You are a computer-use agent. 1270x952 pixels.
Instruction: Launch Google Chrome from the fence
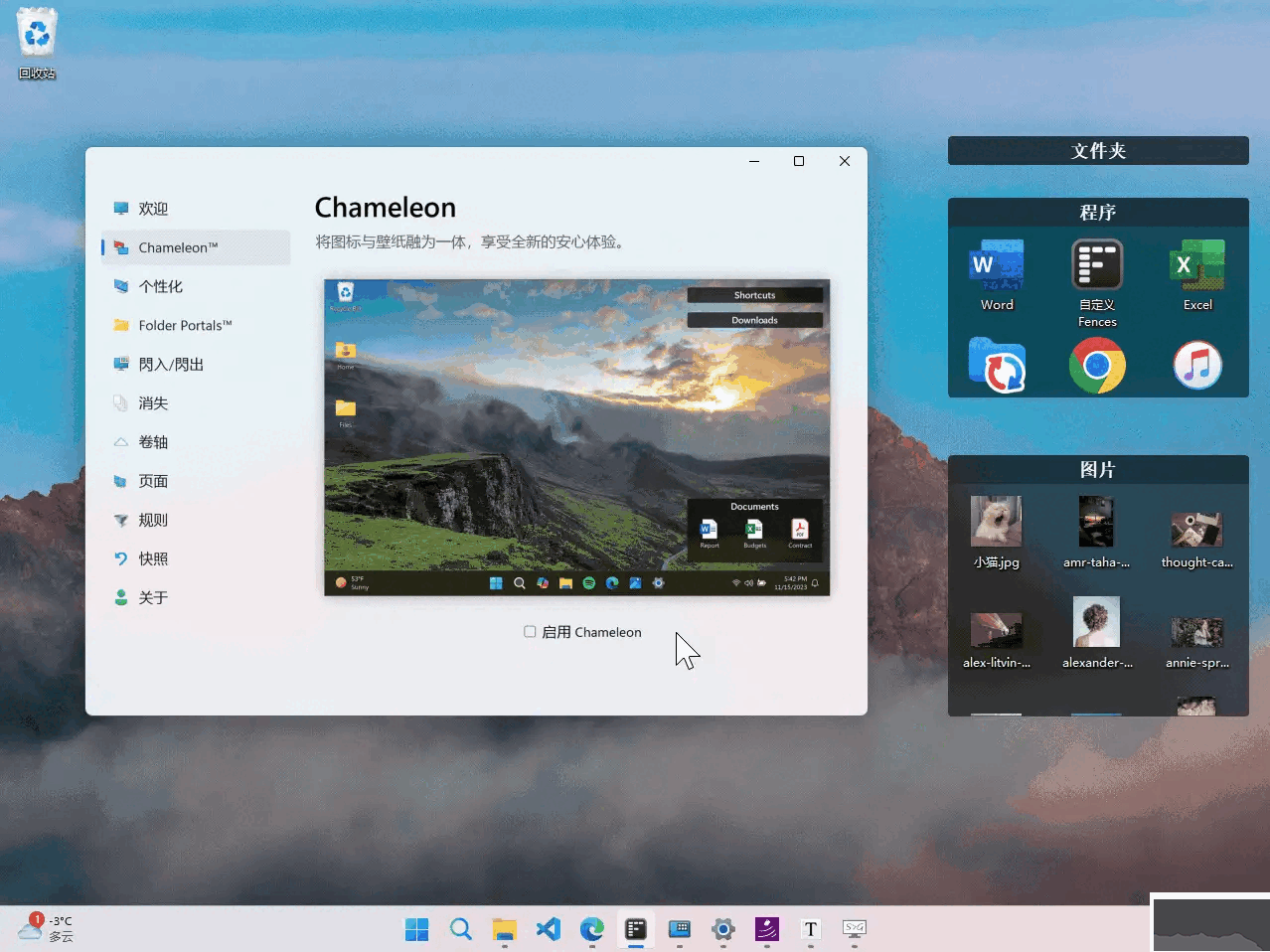[1097, 366]
